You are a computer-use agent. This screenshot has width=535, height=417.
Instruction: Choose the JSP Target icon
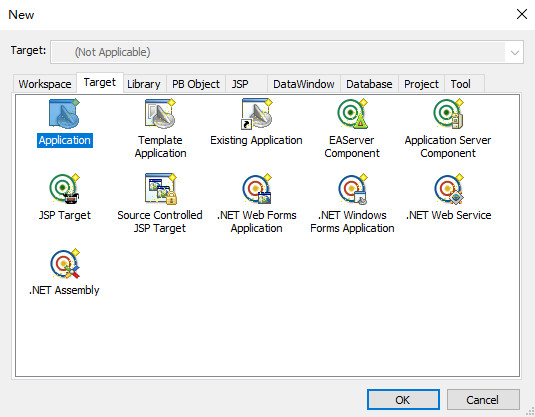click(x=64, y=189)
